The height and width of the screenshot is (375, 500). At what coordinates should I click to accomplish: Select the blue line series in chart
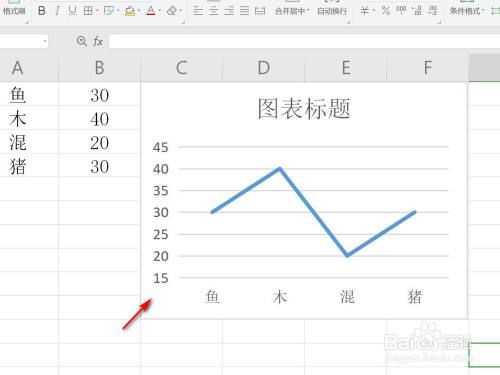tap(313, 212)
